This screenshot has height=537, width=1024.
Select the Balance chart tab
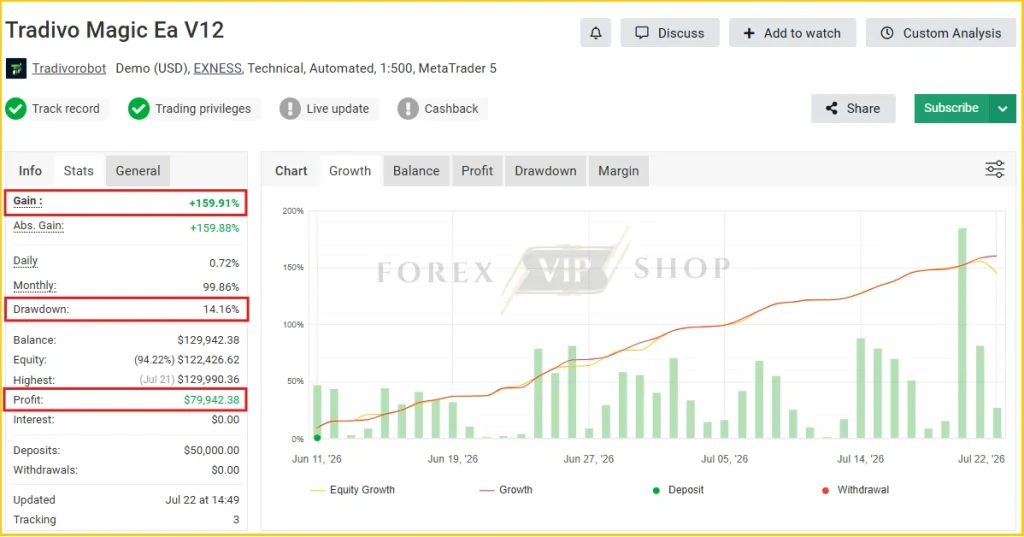(x=416, y=171)
